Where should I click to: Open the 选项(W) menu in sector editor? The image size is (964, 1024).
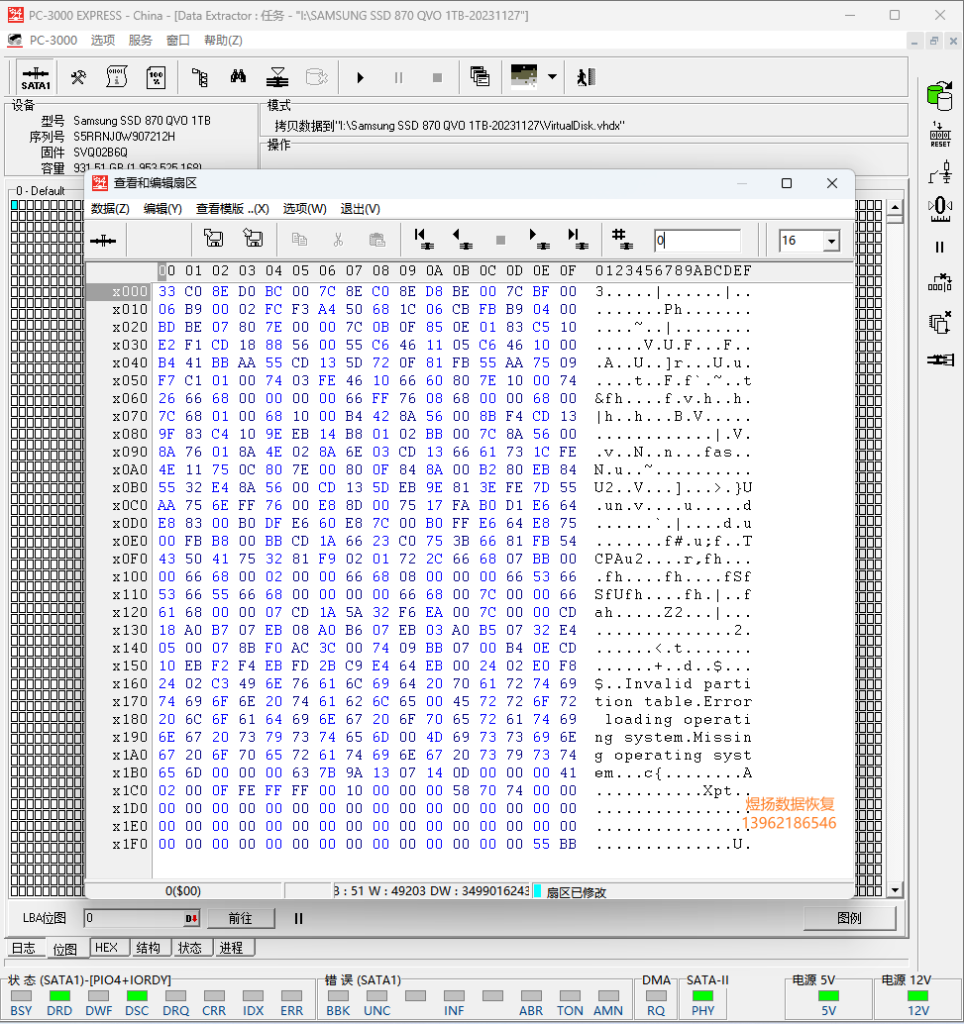tap(304, 209)
